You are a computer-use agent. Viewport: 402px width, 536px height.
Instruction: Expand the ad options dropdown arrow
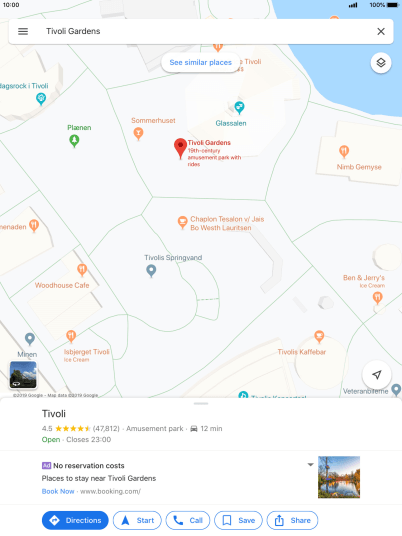click(310, 465)
